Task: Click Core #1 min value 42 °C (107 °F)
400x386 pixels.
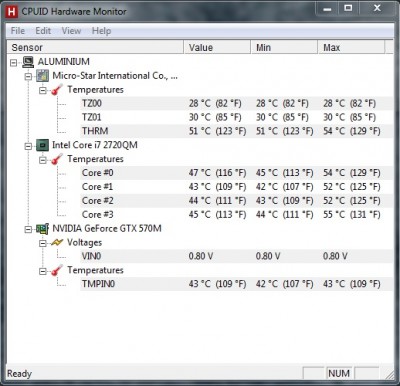Action: pos(284,187)
